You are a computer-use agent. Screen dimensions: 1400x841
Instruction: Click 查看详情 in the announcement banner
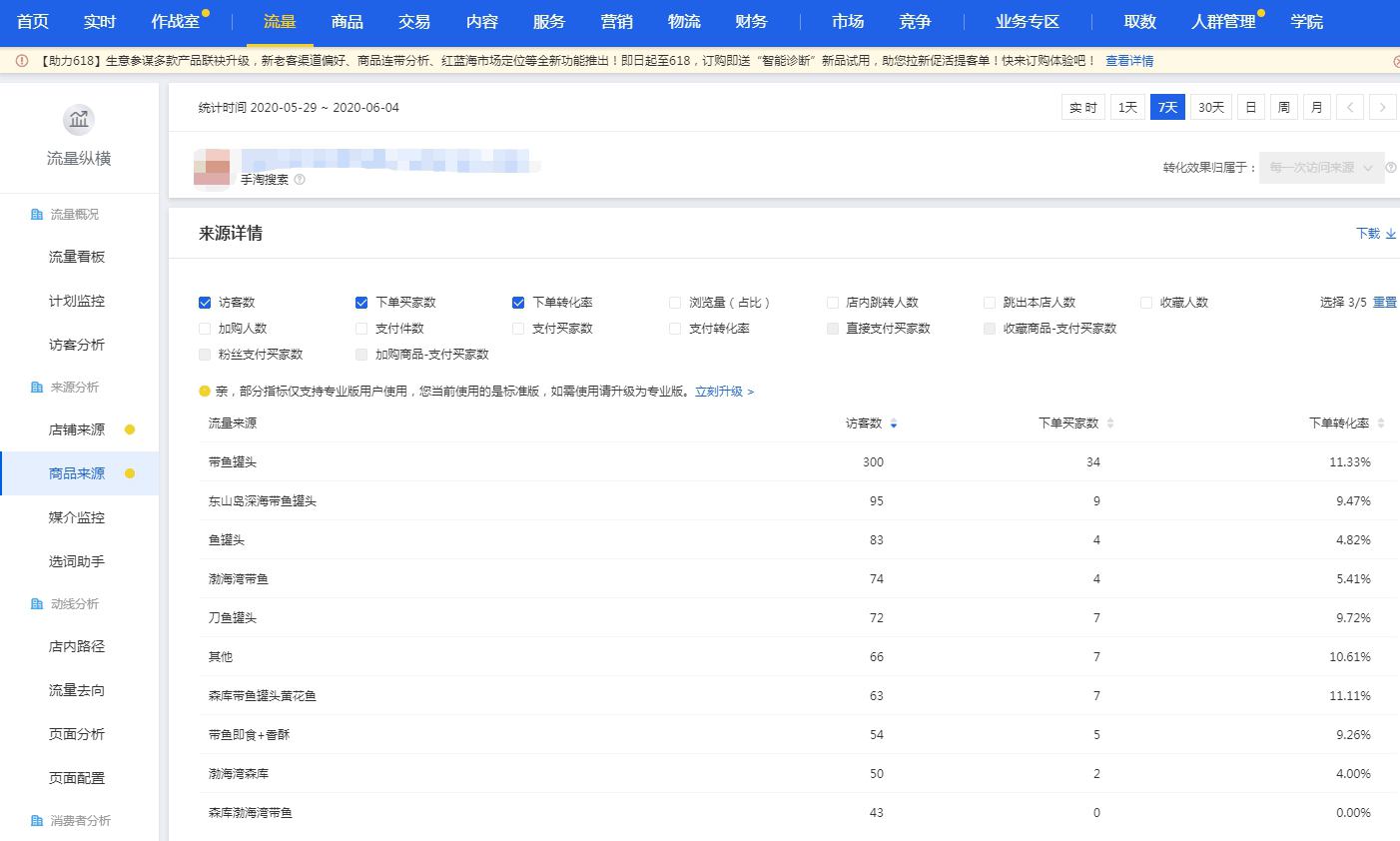pos(1128,61)
